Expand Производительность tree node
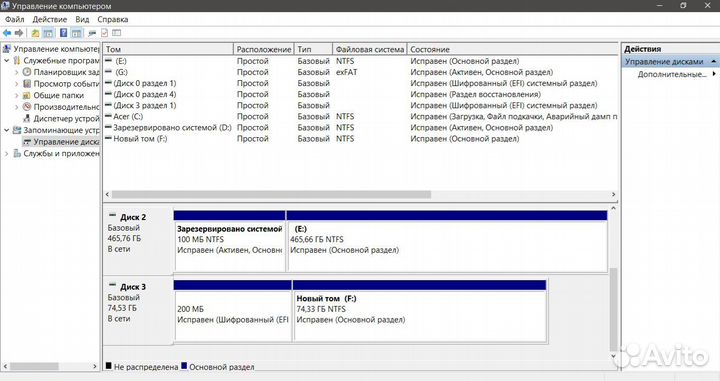 (x=17, y=107)
